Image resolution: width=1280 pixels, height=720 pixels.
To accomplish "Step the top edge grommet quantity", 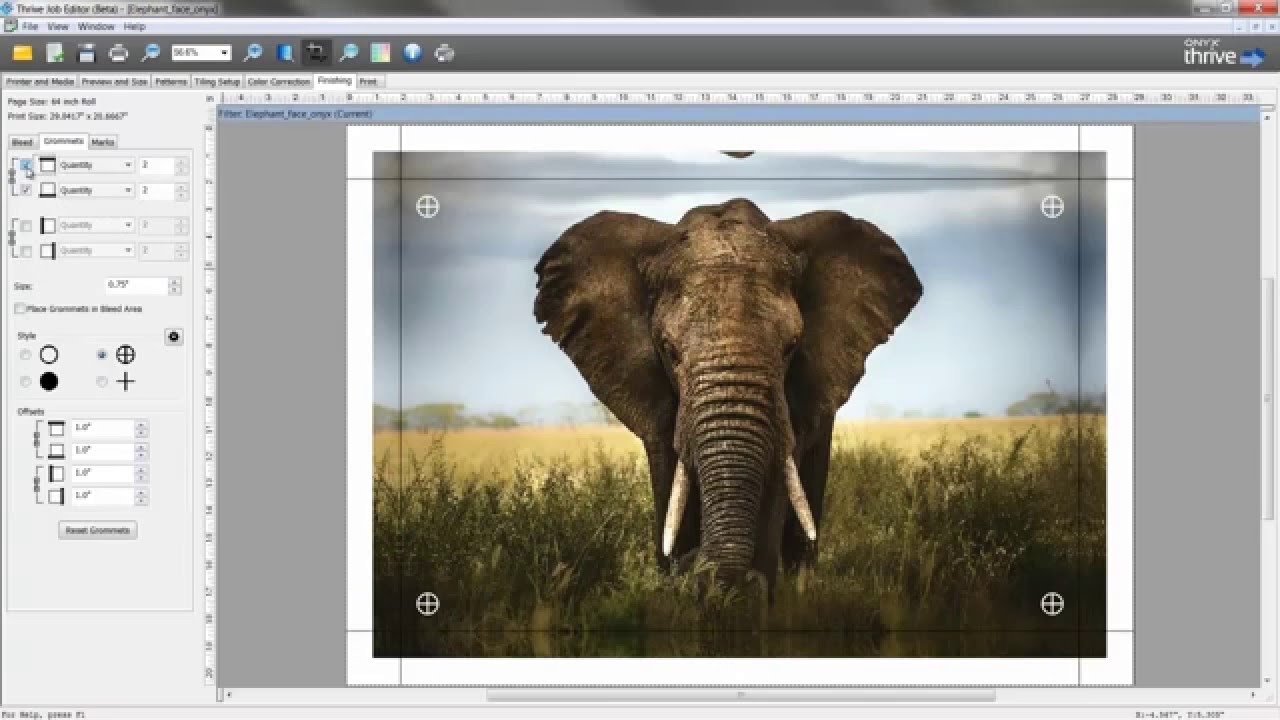I will point(181,165).
